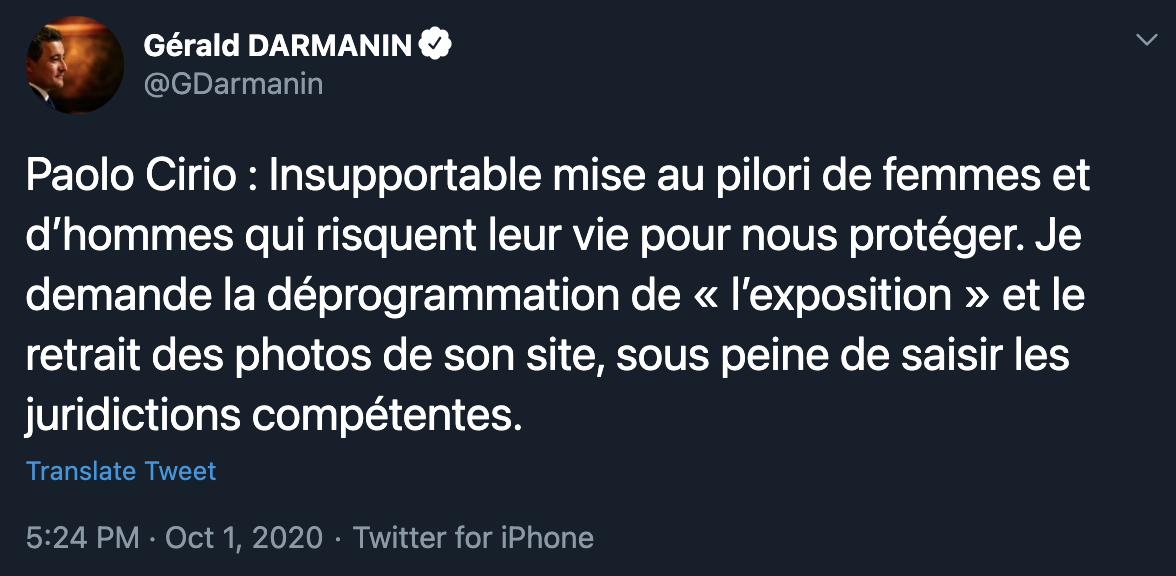
Task: Open the 5:24 PM timestamp link
Action: click(x=82, y=538)
